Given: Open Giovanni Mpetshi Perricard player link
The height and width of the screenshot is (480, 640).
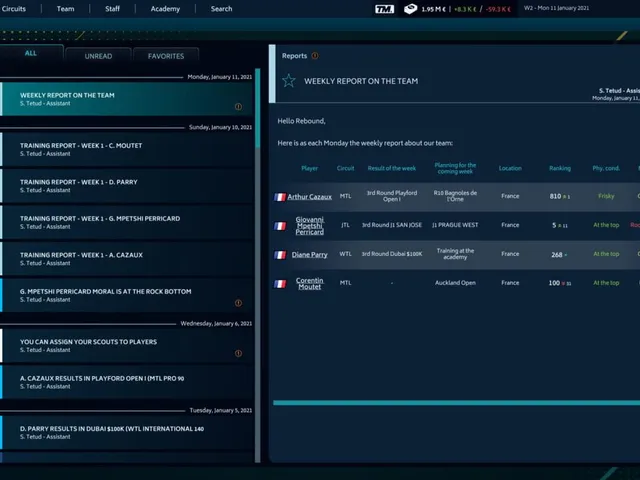Looking at the screenshot, I should tap(309, 226).
